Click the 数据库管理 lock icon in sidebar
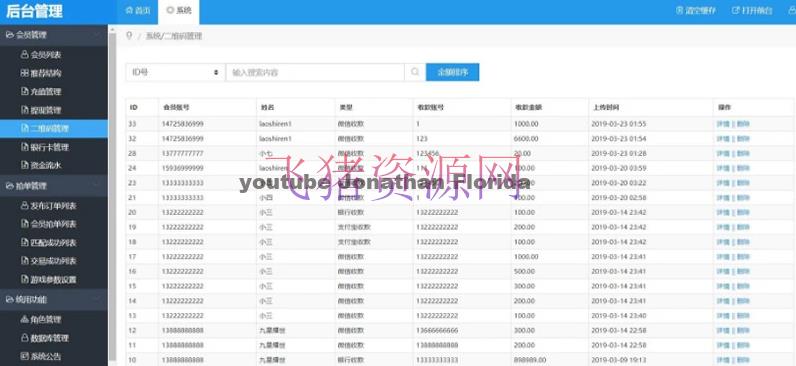 point(24,338)
